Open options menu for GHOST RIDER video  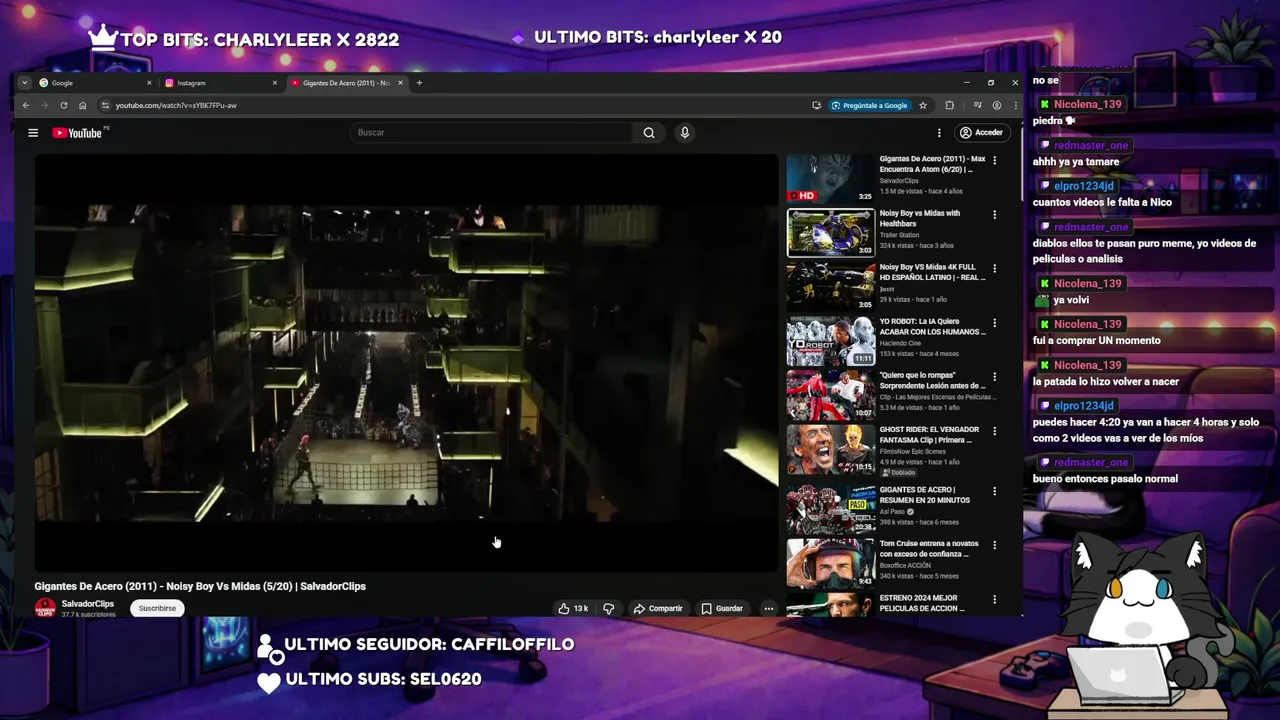(994, 431)
